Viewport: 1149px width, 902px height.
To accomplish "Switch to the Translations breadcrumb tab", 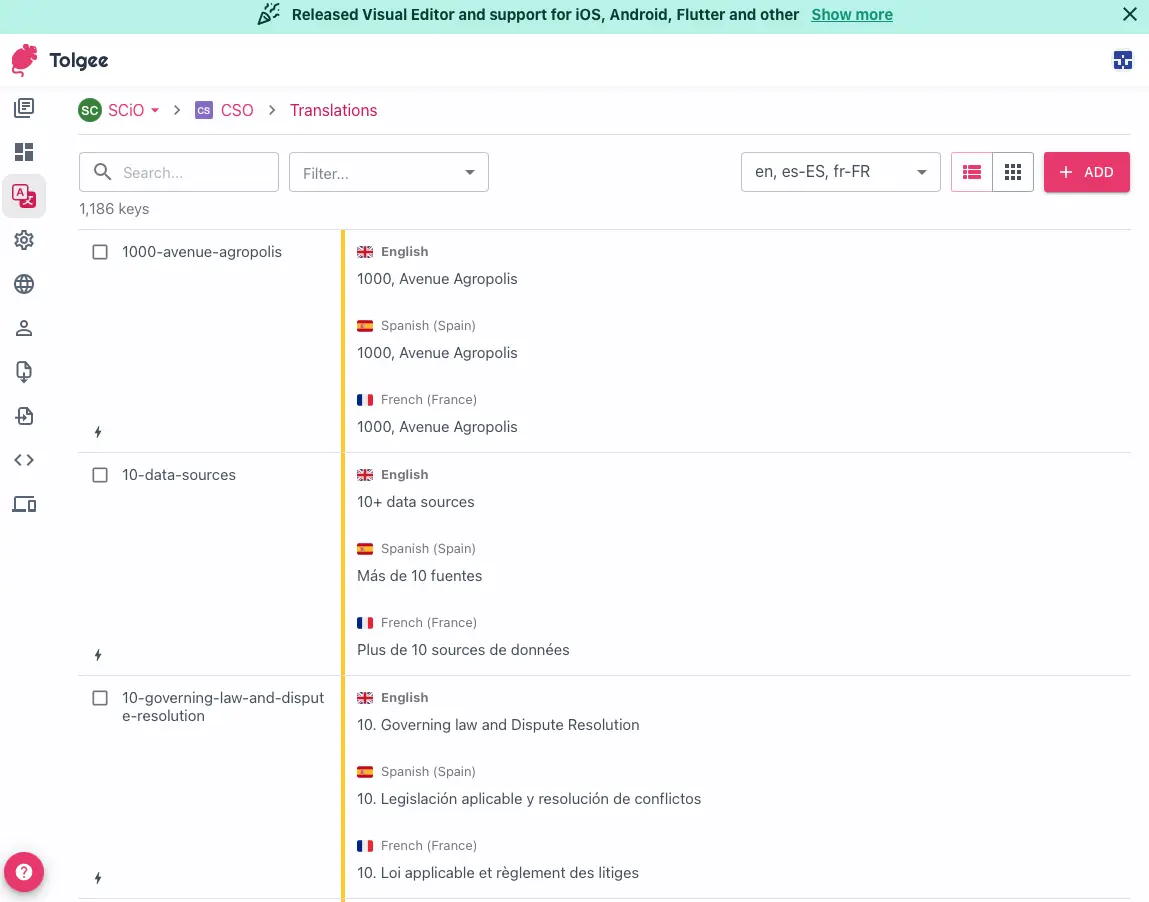I will (333, 110).
